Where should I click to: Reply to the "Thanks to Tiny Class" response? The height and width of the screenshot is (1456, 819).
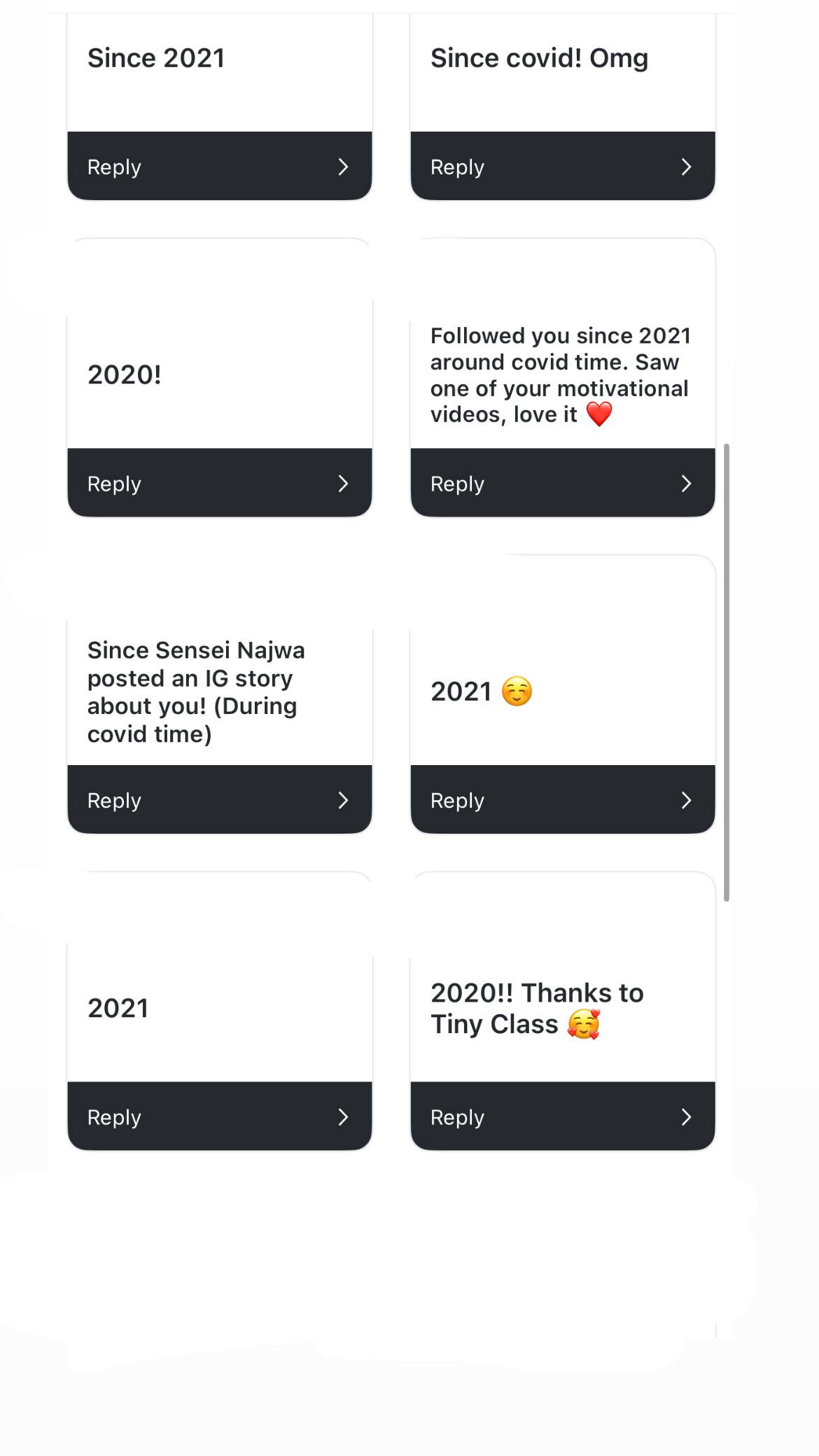coord(458,1117)
